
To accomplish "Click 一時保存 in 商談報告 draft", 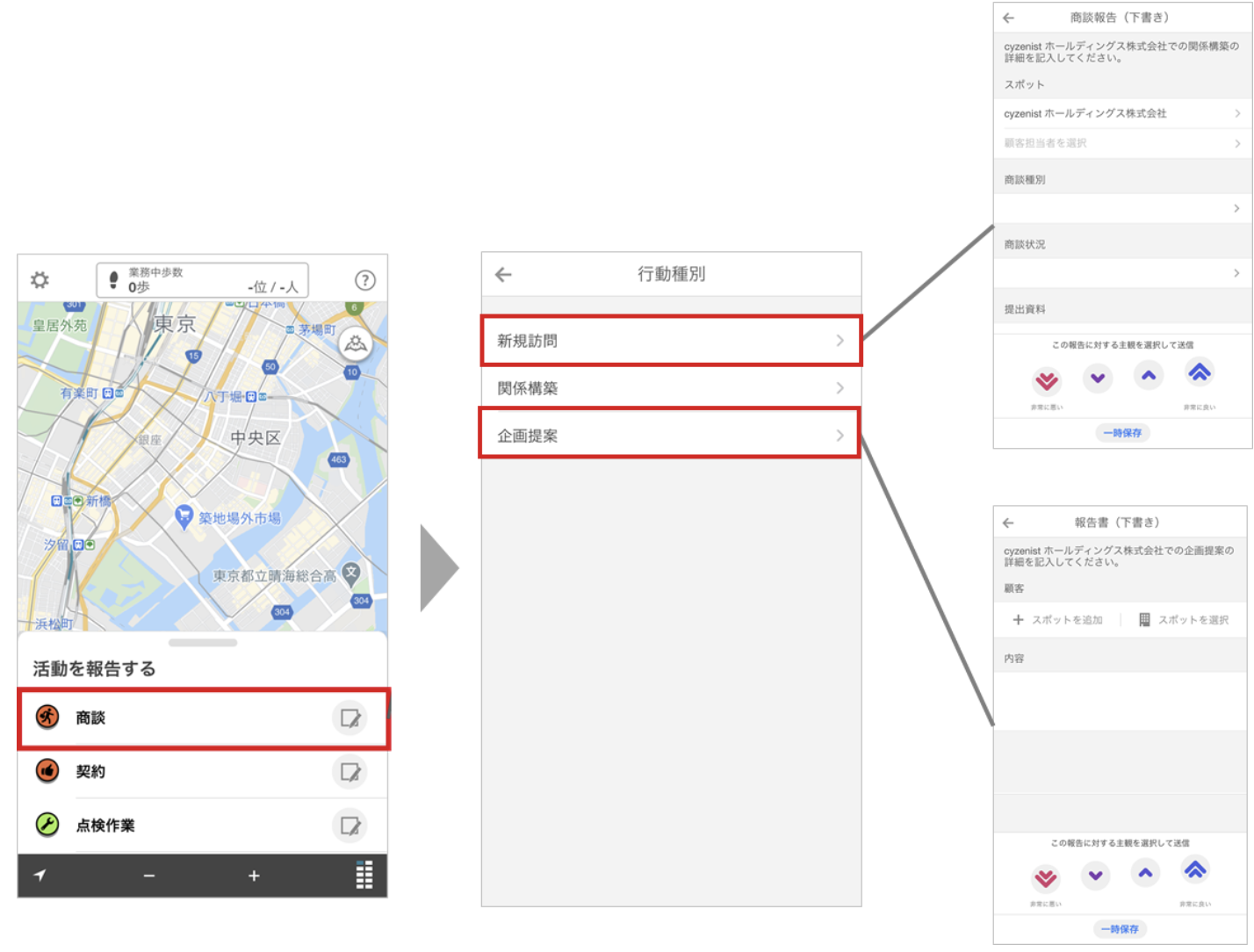I will point(1122,433).
